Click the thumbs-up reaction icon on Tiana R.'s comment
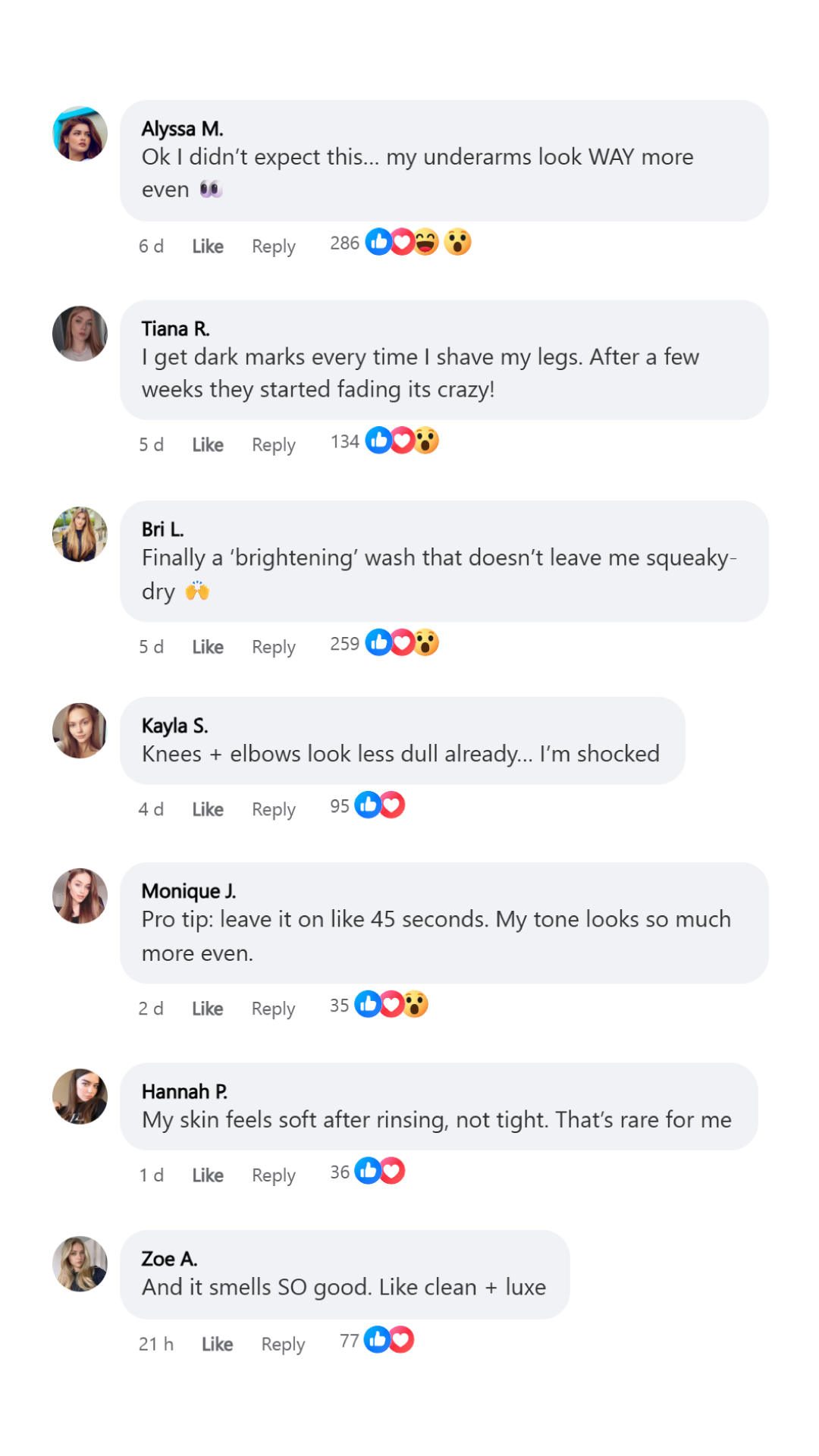819x1456 pixels. [378, 441]
